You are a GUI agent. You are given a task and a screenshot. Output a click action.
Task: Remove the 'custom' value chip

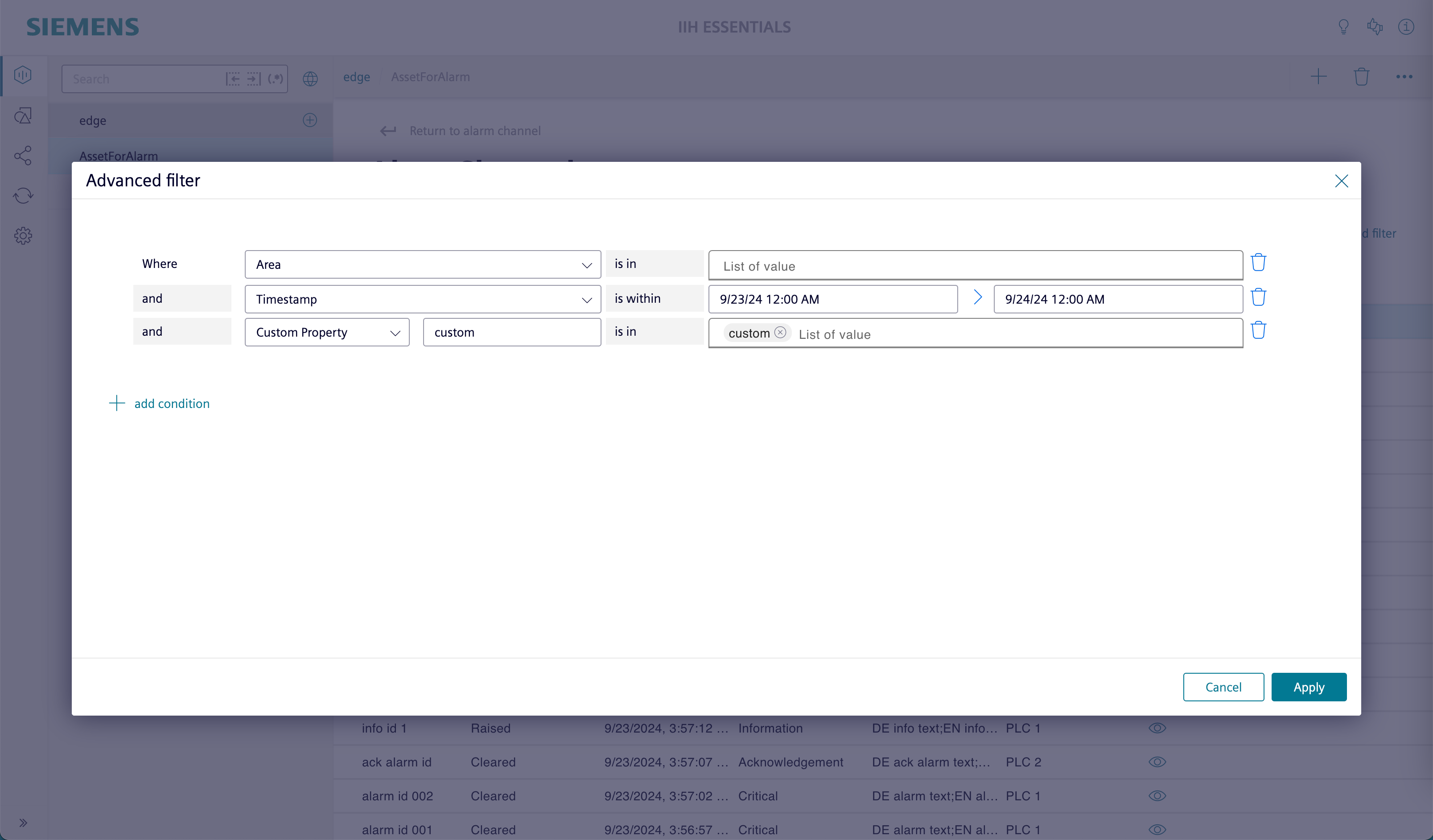(x=780, y=333)
